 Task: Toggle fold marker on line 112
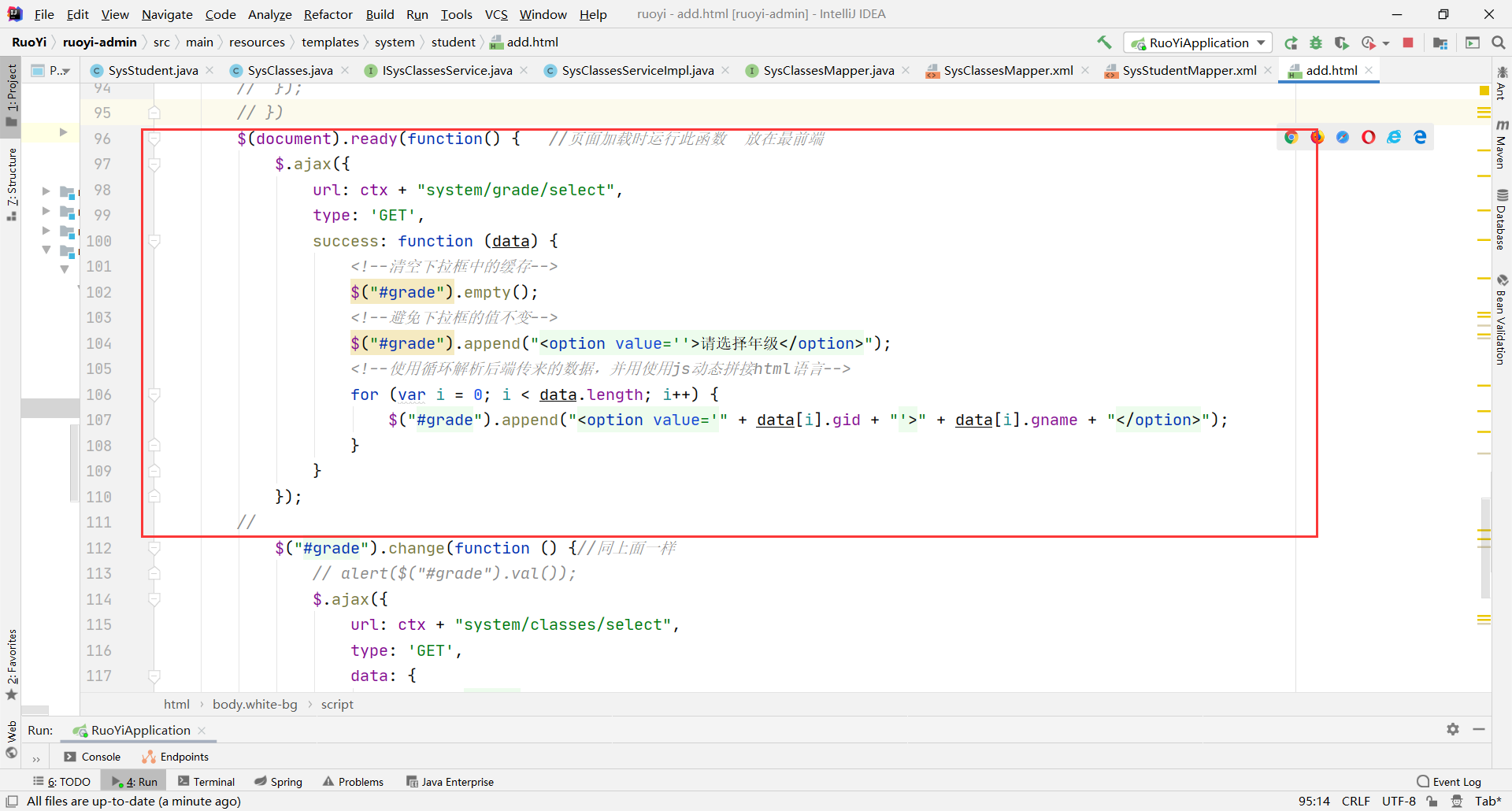(154, 548)
